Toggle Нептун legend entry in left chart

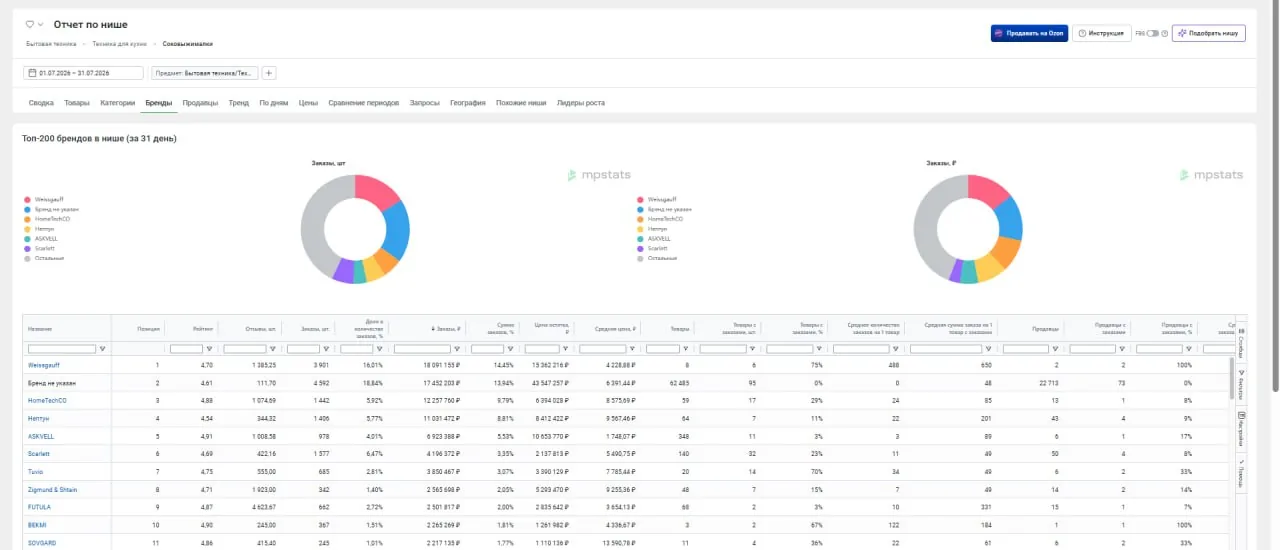tap(41, 228)
